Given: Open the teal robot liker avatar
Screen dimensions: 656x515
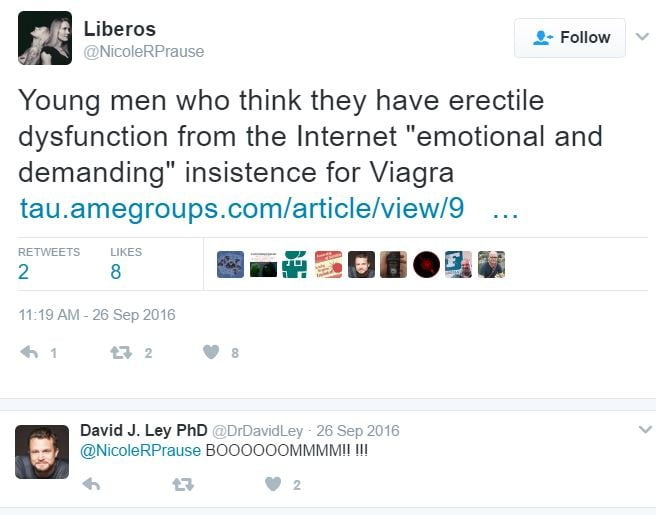Looking at the screenshot, I should coord(295,264).
